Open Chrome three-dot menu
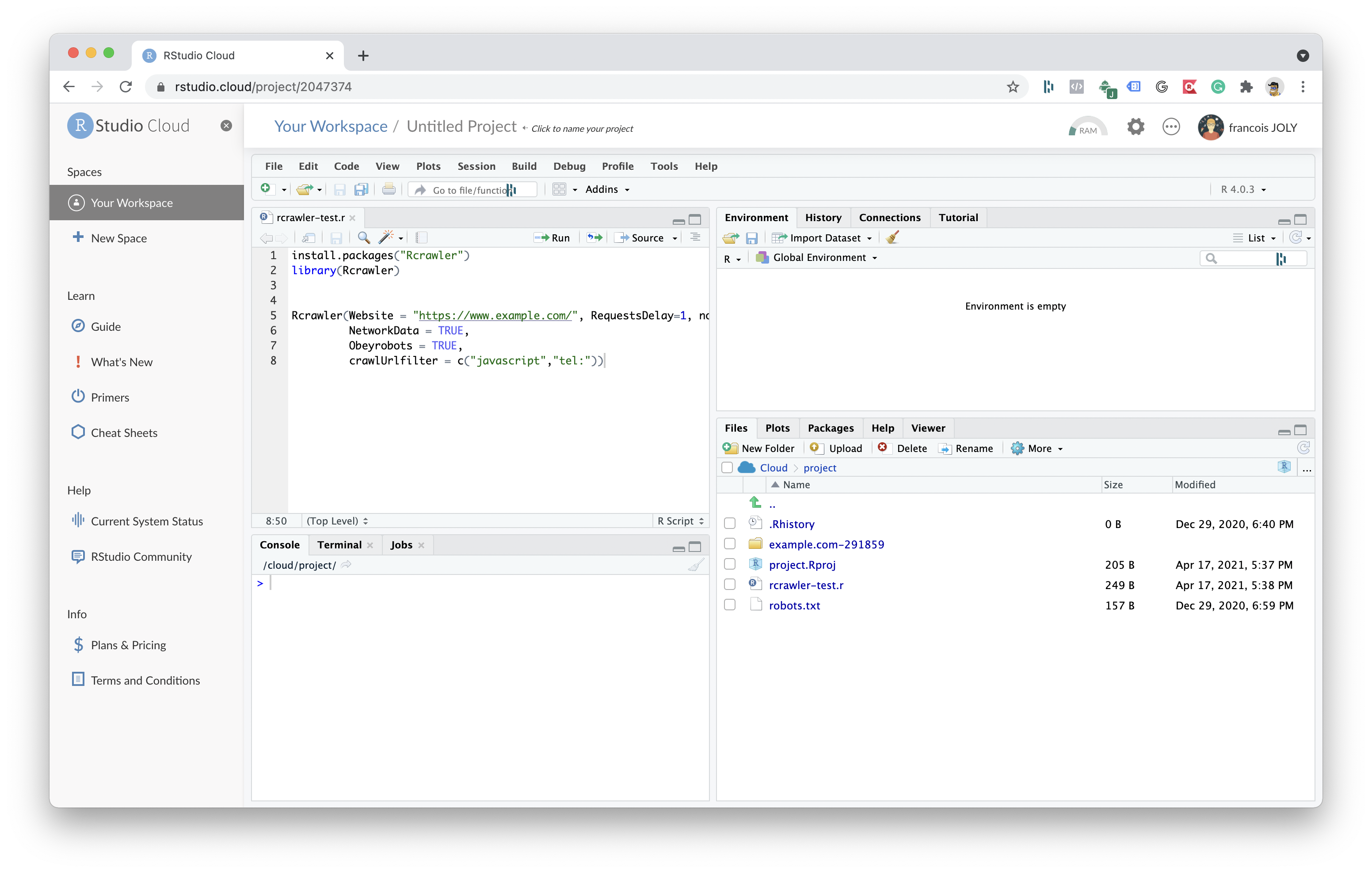Screen dimensions: 1372x873 coord(1303,87)
